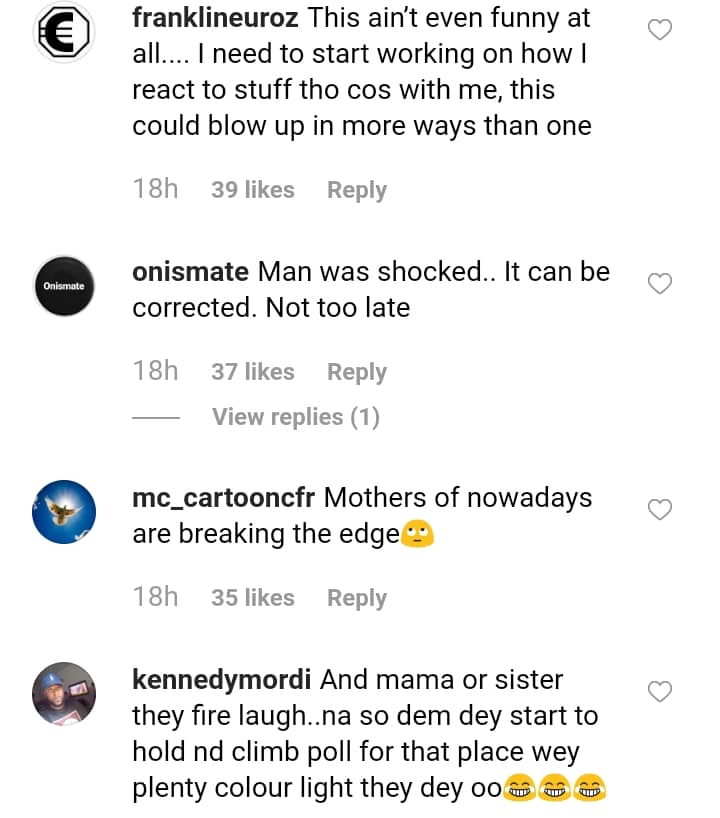Heart mc_cartooncfr's comment
The image size is (720, 818).
[x=660, y=511]
